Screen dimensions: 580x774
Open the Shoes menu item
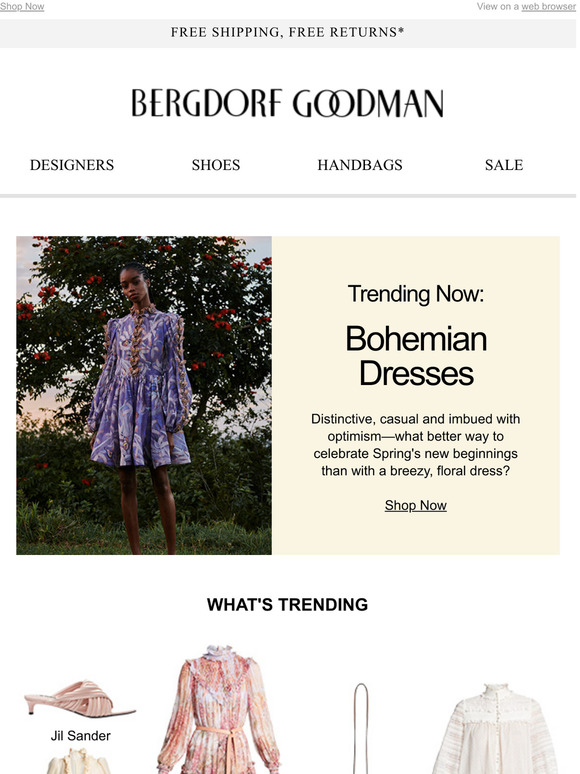pyautogui.click(x=216, y=165)
